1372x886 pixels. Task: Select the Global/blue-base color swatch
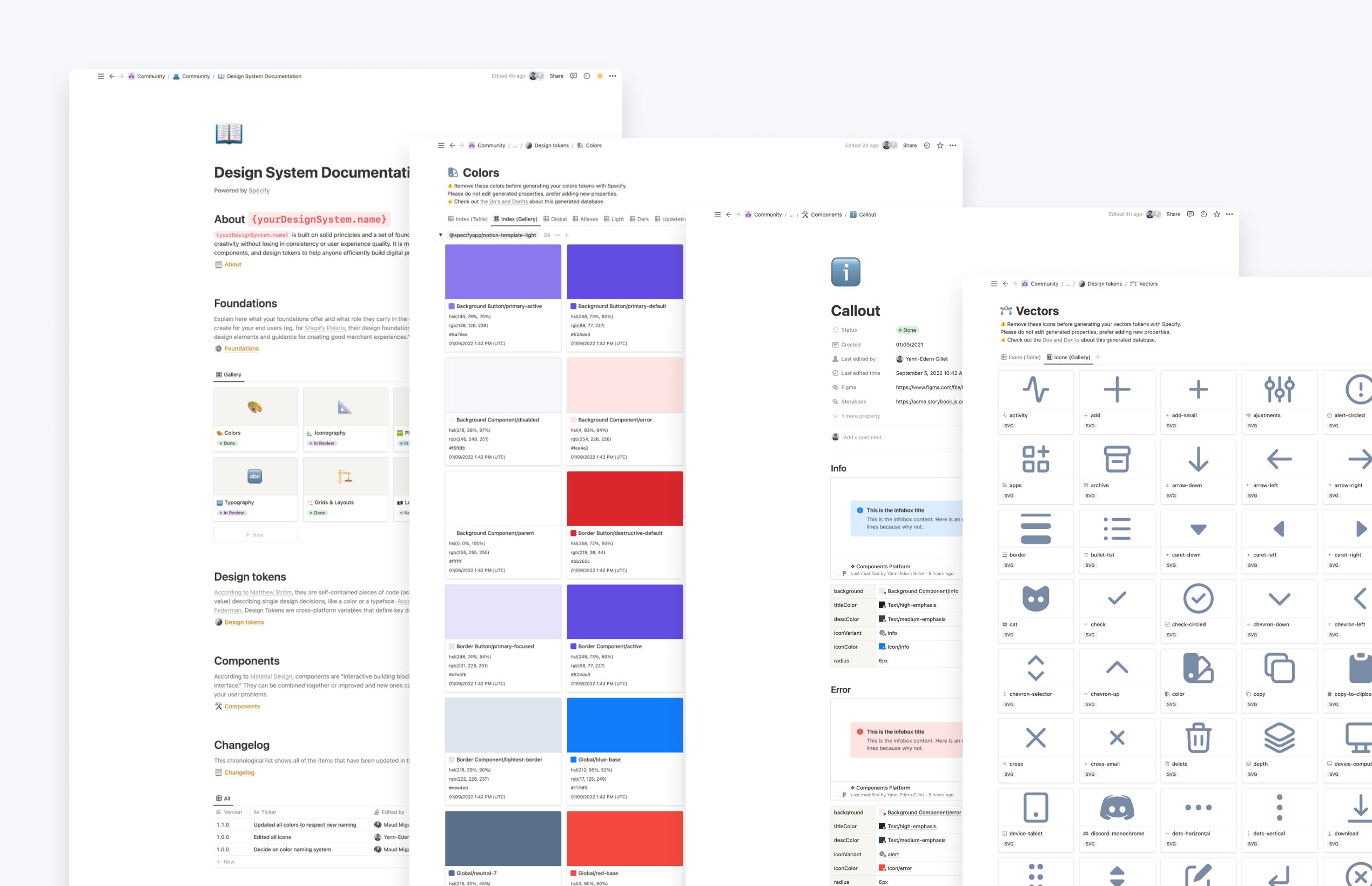click(625, 725)
